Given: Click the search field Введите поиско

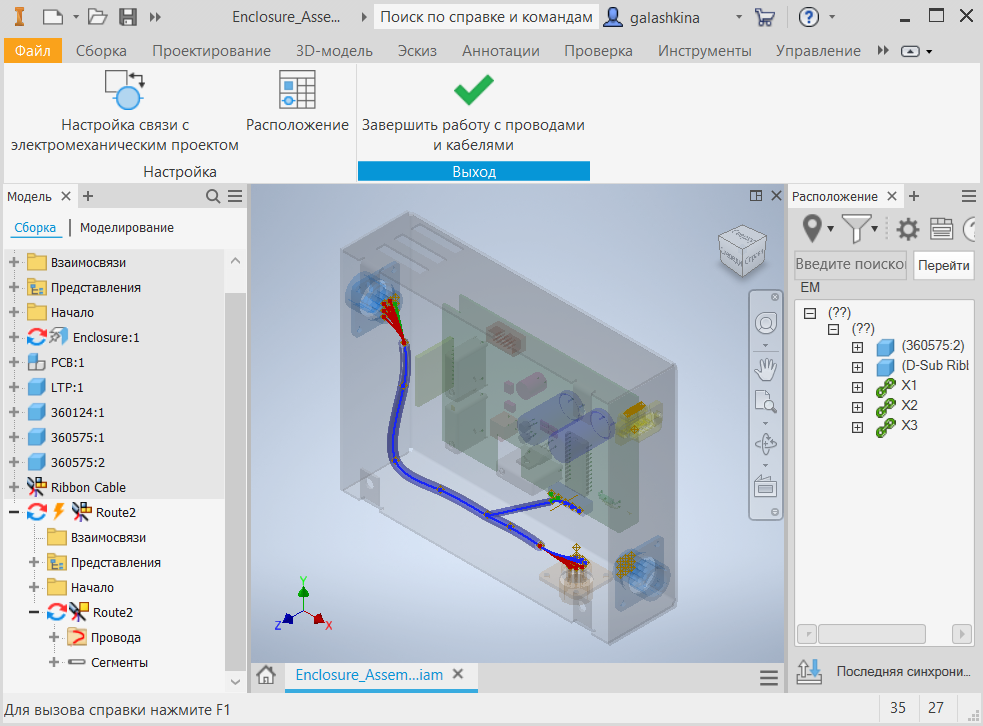Looking at the screenshot, I should coord(850,264).
